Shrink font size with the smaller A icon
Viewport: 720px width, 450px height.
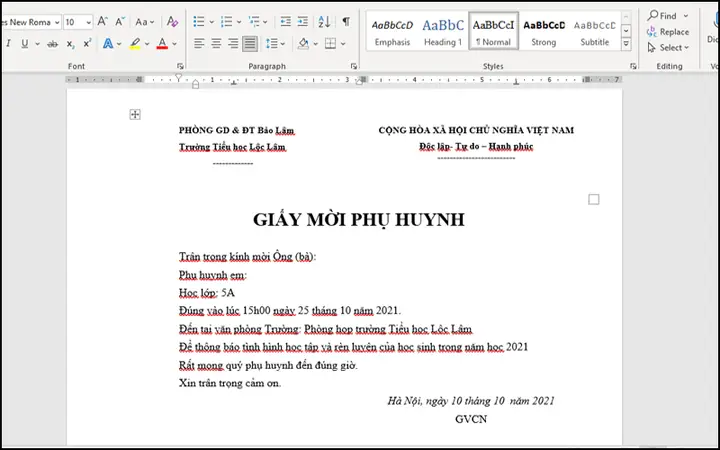120,22
